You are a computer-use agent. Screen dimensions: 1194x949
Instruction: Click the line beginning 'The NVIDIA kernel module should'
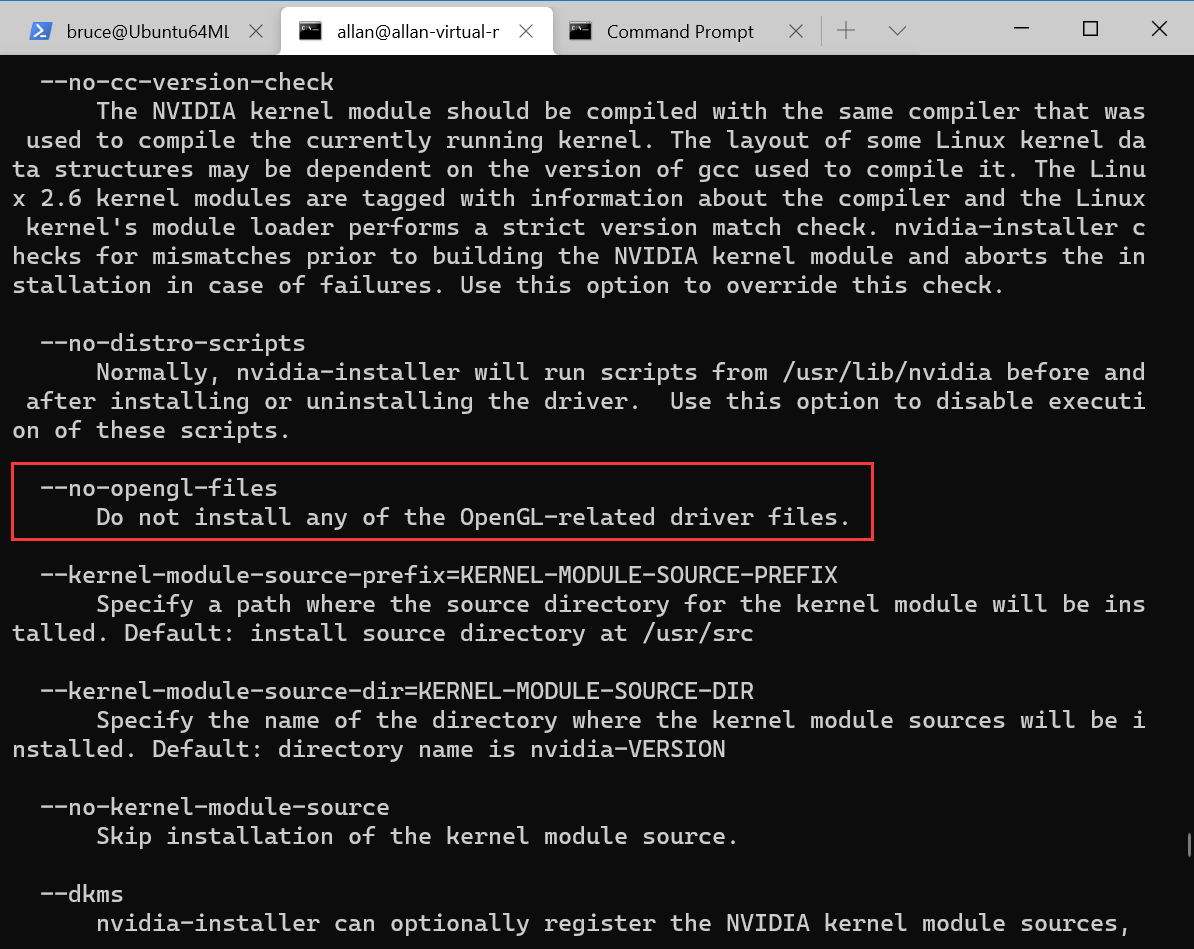(x=621, y=111)
